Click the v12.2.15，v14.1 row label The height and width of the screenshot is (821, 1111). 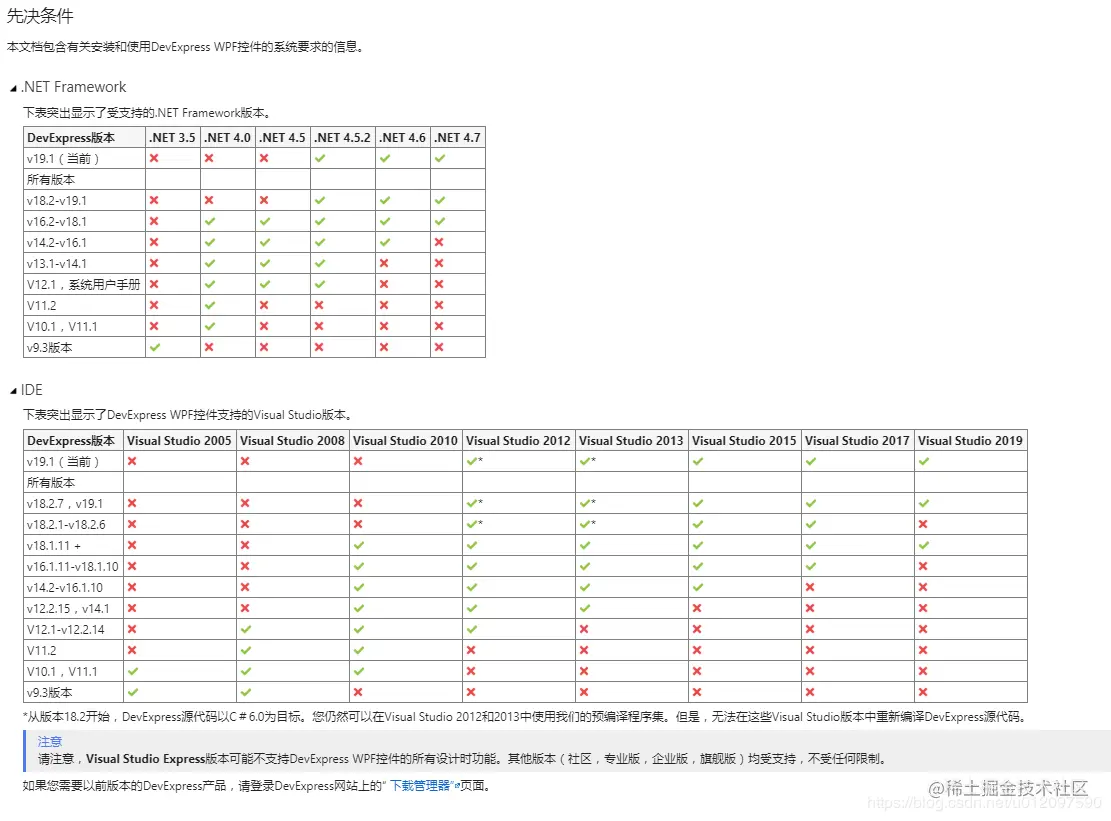click(68, 608)
